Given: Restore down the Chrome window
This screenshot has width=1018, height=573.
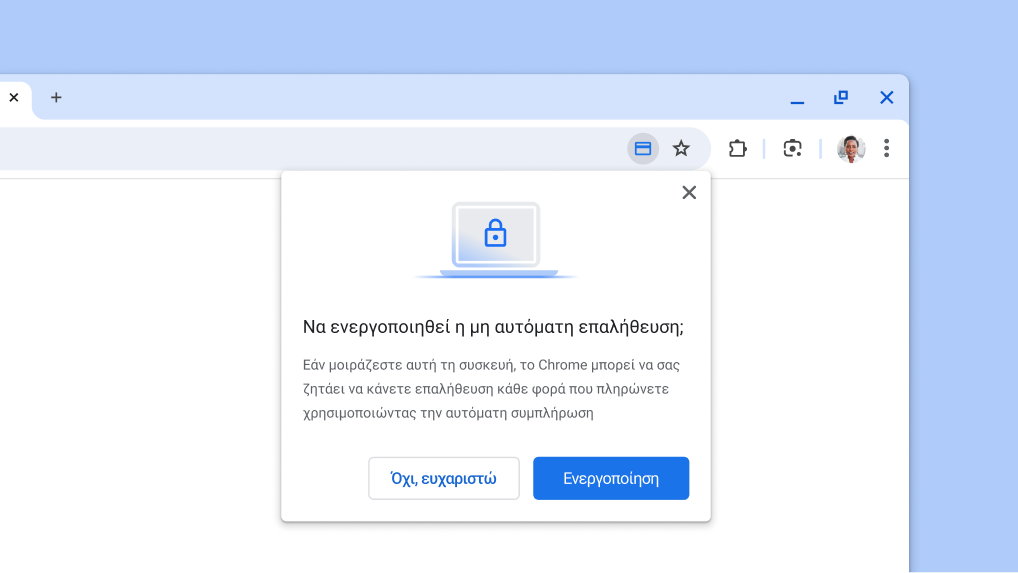Looking at the screenshot, I should pyautogui.click(x=841, y=98).
